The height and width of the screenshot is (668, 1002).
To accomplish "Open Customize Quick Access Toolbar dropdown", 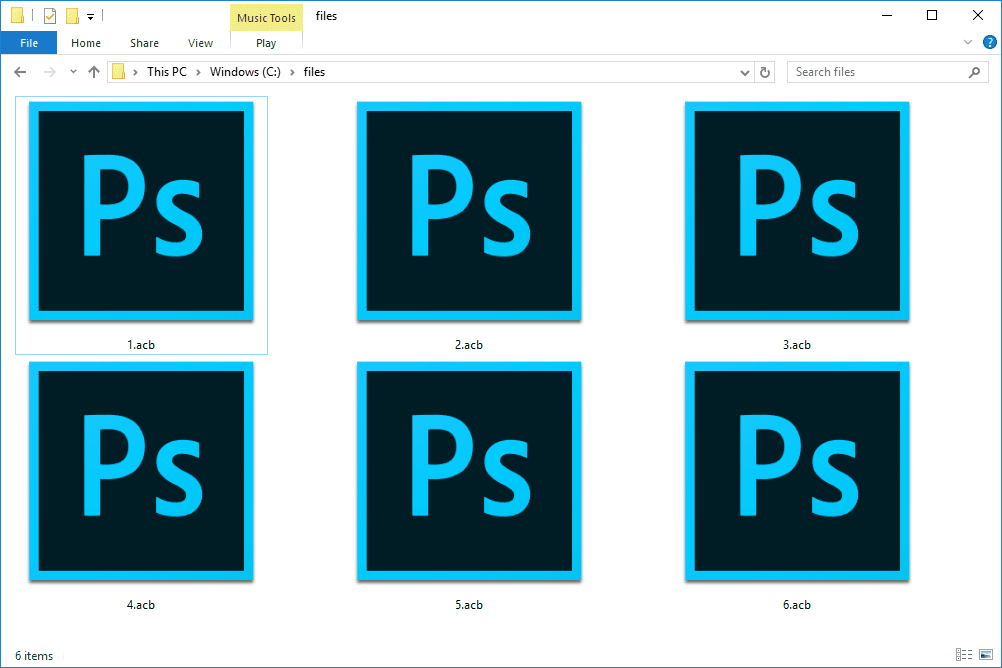I will point(91,17).
